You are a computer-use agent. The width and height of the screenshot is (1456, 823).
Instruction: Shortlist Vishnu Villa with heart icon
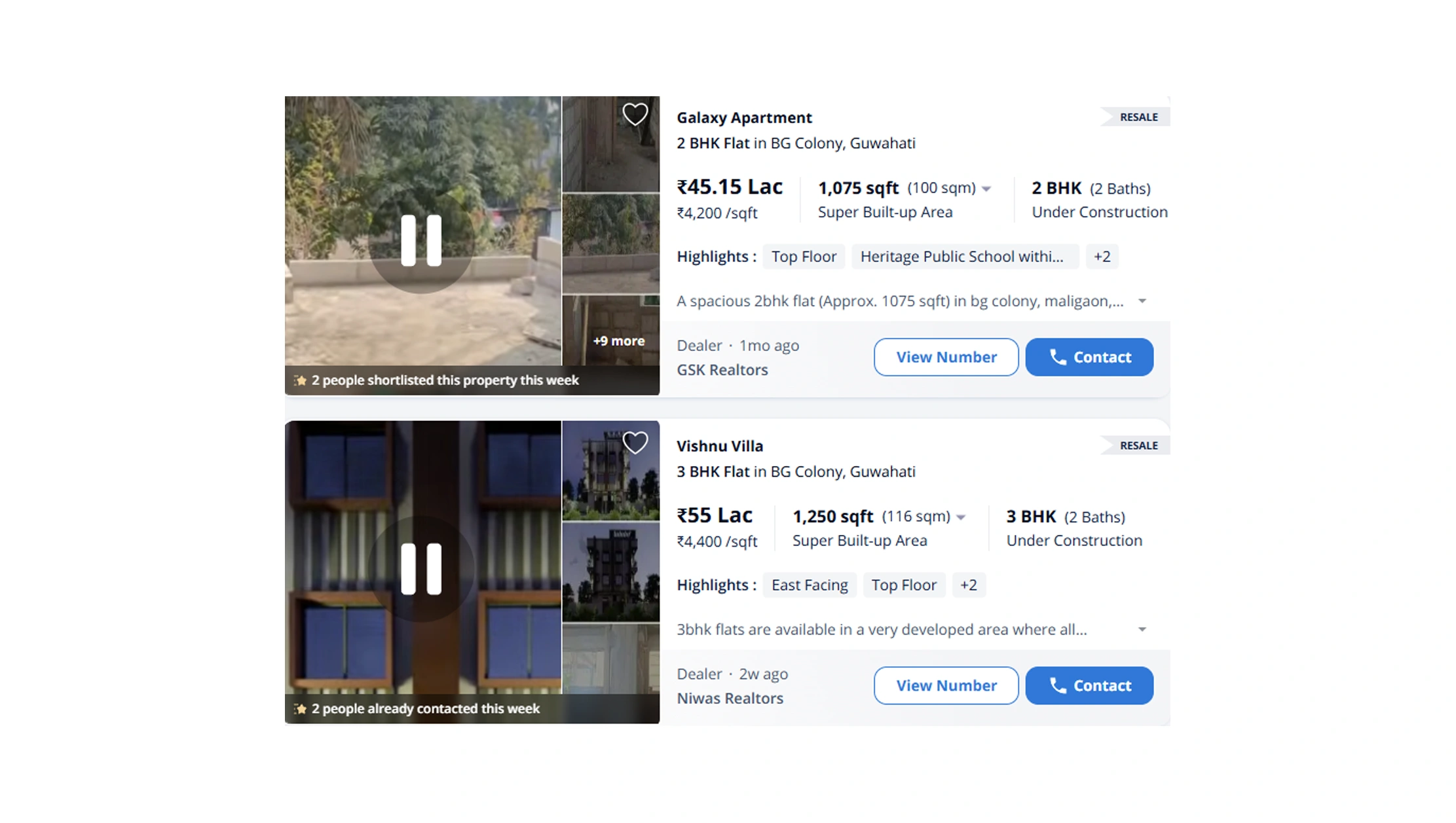[635, 443]
